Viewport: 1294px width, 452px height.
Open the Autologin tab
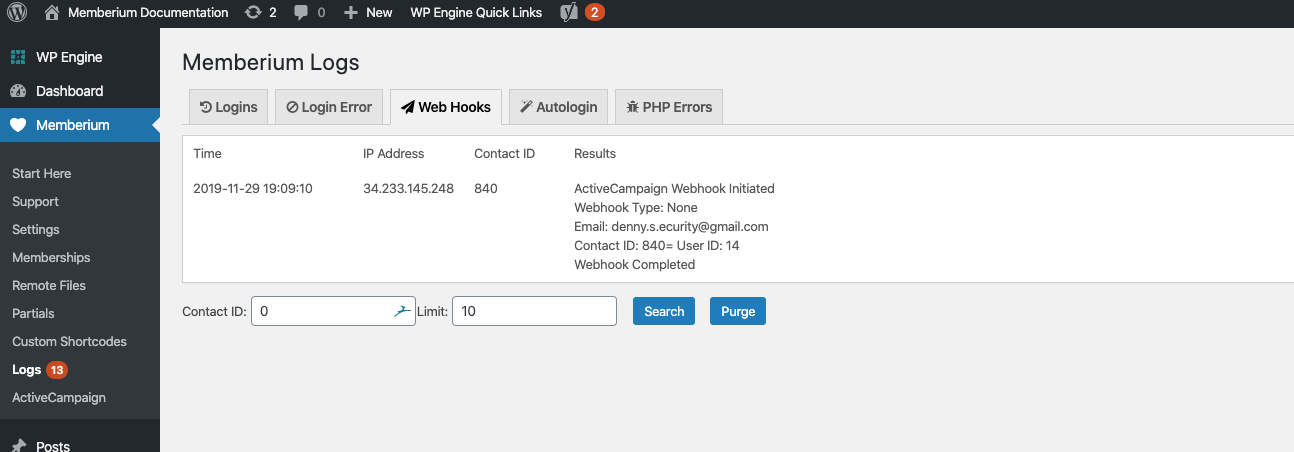coord(558,107)
